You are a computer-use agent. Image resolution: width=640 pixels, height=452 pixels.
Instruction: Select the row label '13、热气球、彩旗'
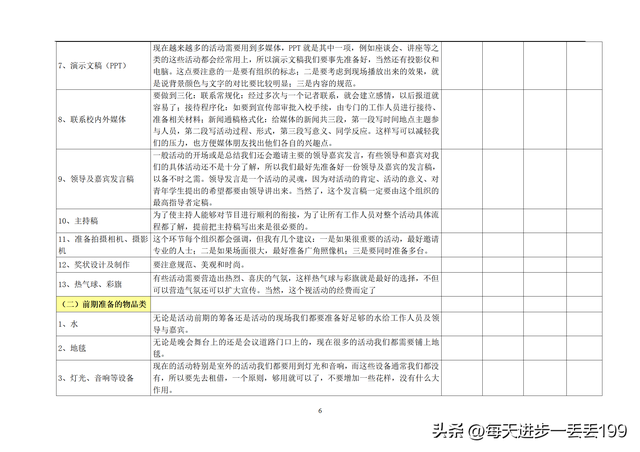(x=90, y=284)
